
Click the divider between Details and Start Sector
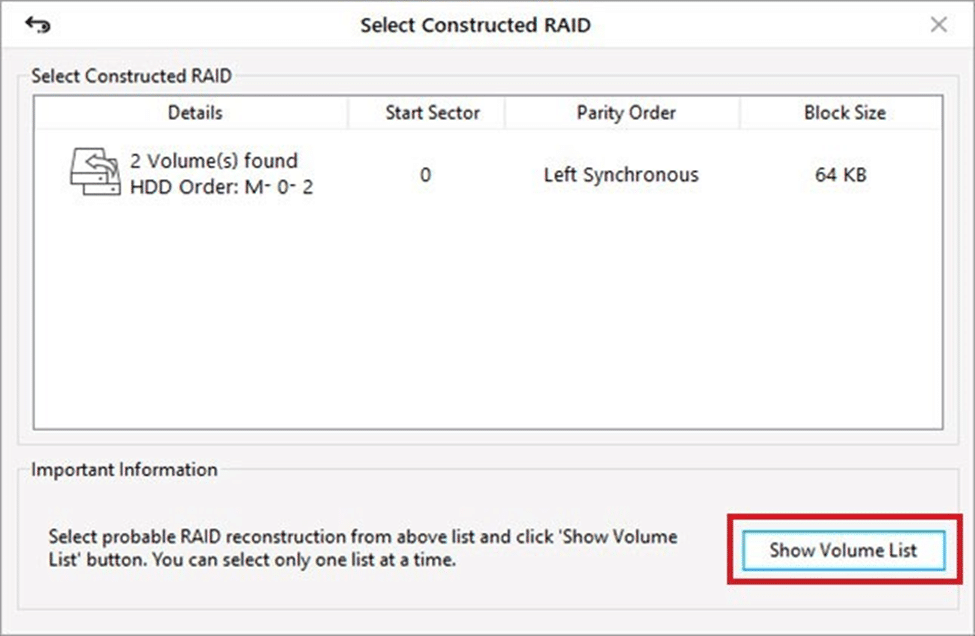tap(348, 112)
